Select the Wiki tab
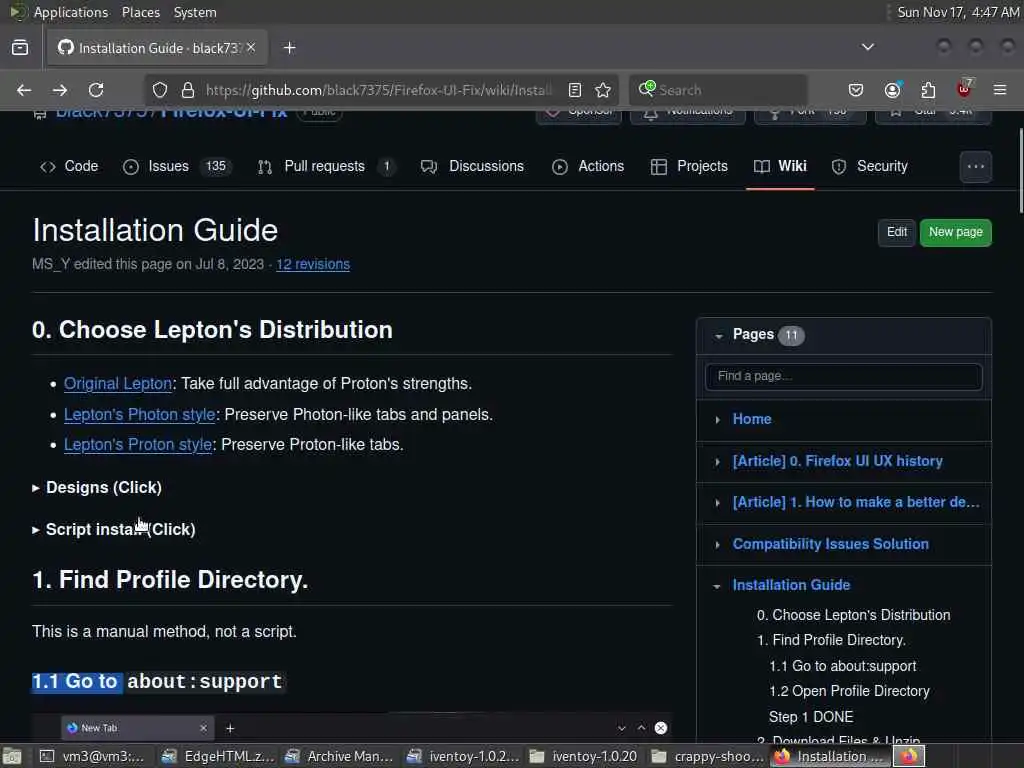Viewport: 1024px width, 768px height. [780, 167]
